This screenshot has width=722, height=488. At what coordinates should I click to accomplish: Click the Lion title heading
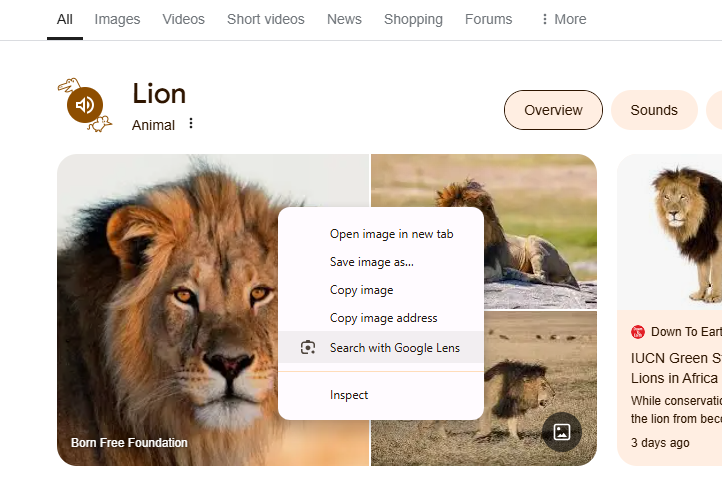(x=159, y=94)
